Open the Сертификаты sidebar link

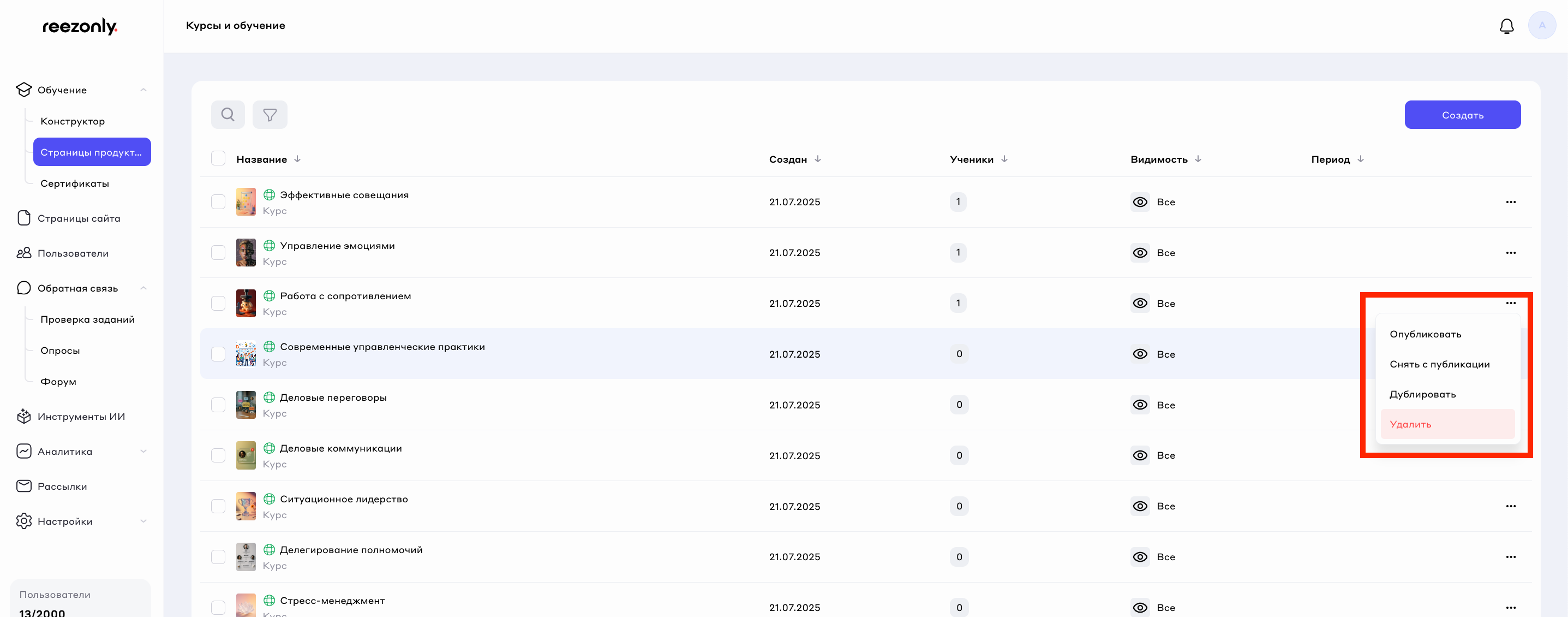(75, 183)
